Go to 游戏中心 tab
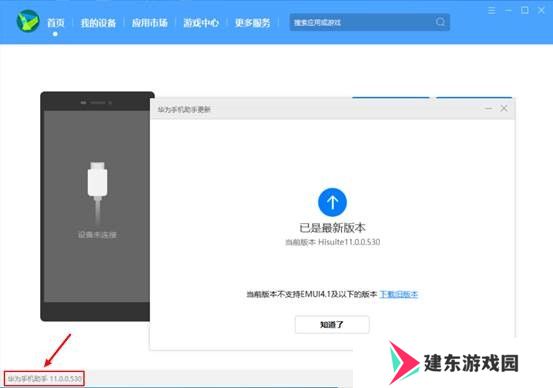Image resolution: width=553 pixels, height=388 pixels. [x=201, y=23]
